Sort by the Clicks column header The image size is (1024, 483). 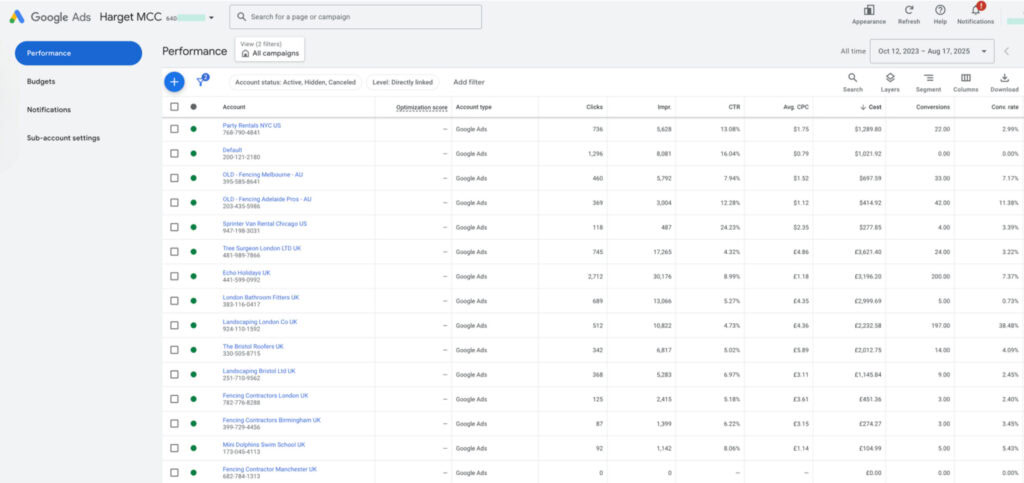pos(594,107)
